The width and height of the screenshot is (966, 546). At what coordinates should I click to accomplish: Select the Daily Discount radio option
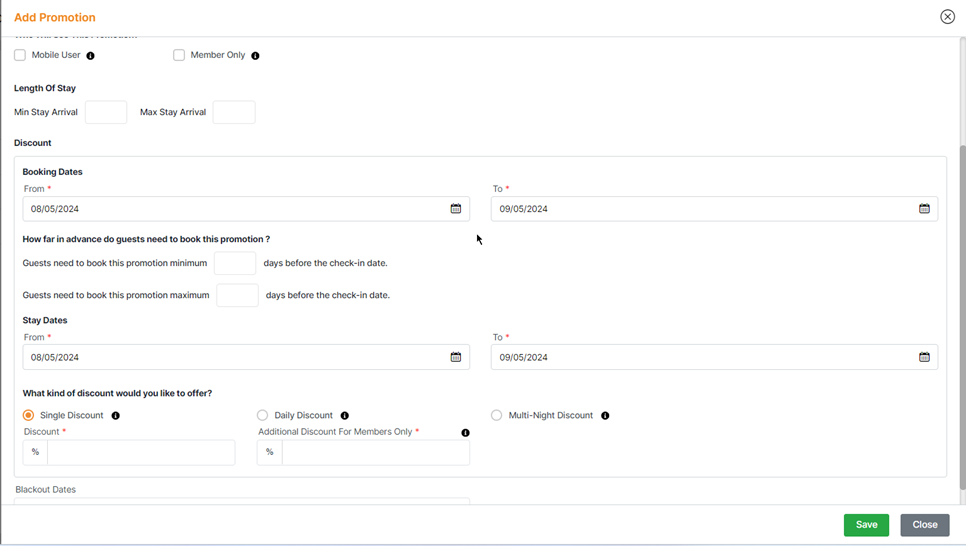(x=262, y=415)
